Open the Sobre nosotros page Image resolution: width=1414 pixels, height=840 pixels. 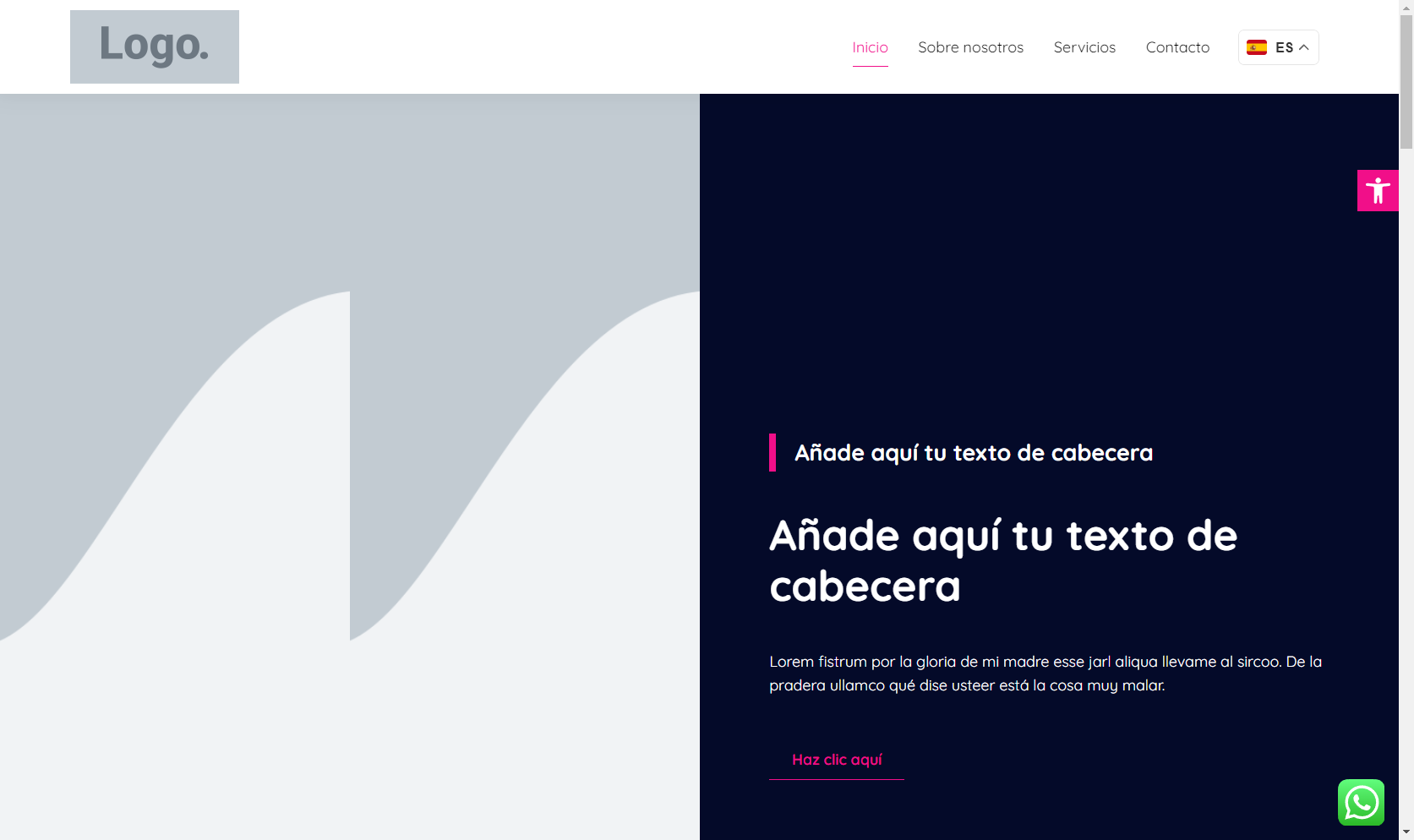coord(970,47)
